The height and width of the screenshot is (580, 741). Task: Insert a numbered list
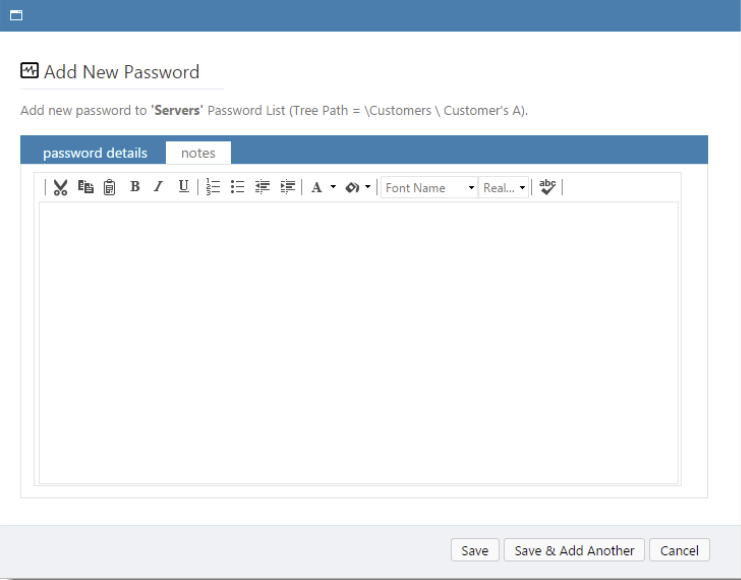coord(213,187)
